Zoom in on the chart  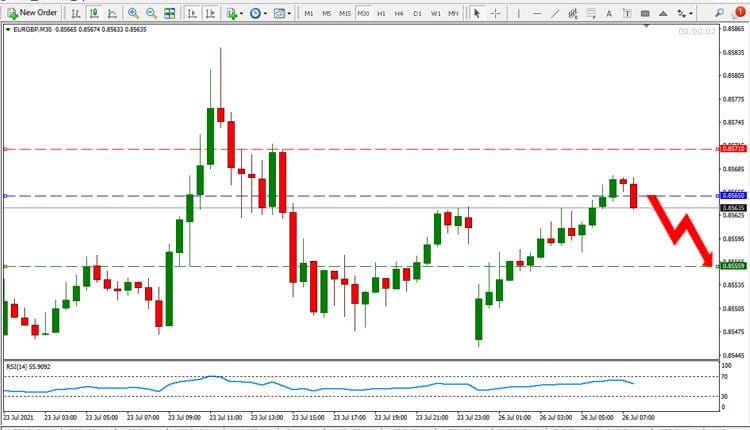click(x=133, y=13)
